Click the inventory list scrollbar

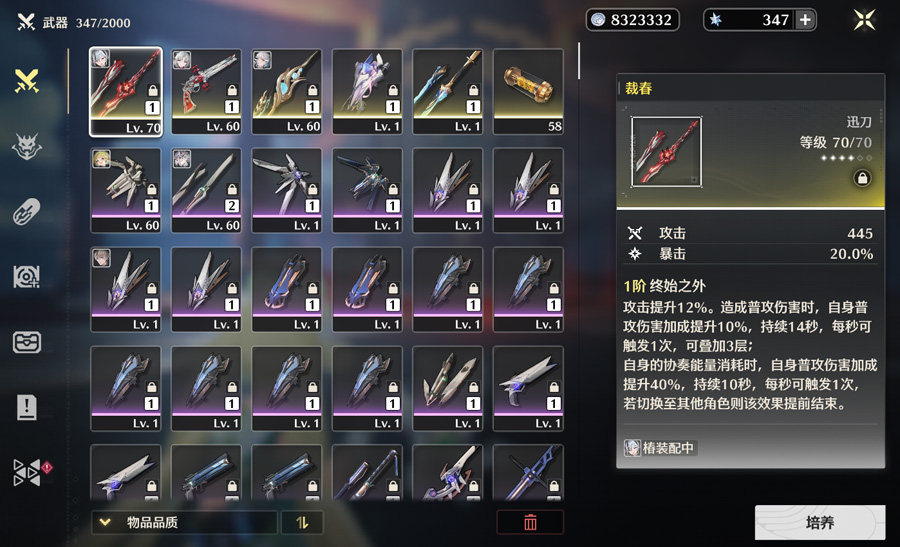[579, 60]
